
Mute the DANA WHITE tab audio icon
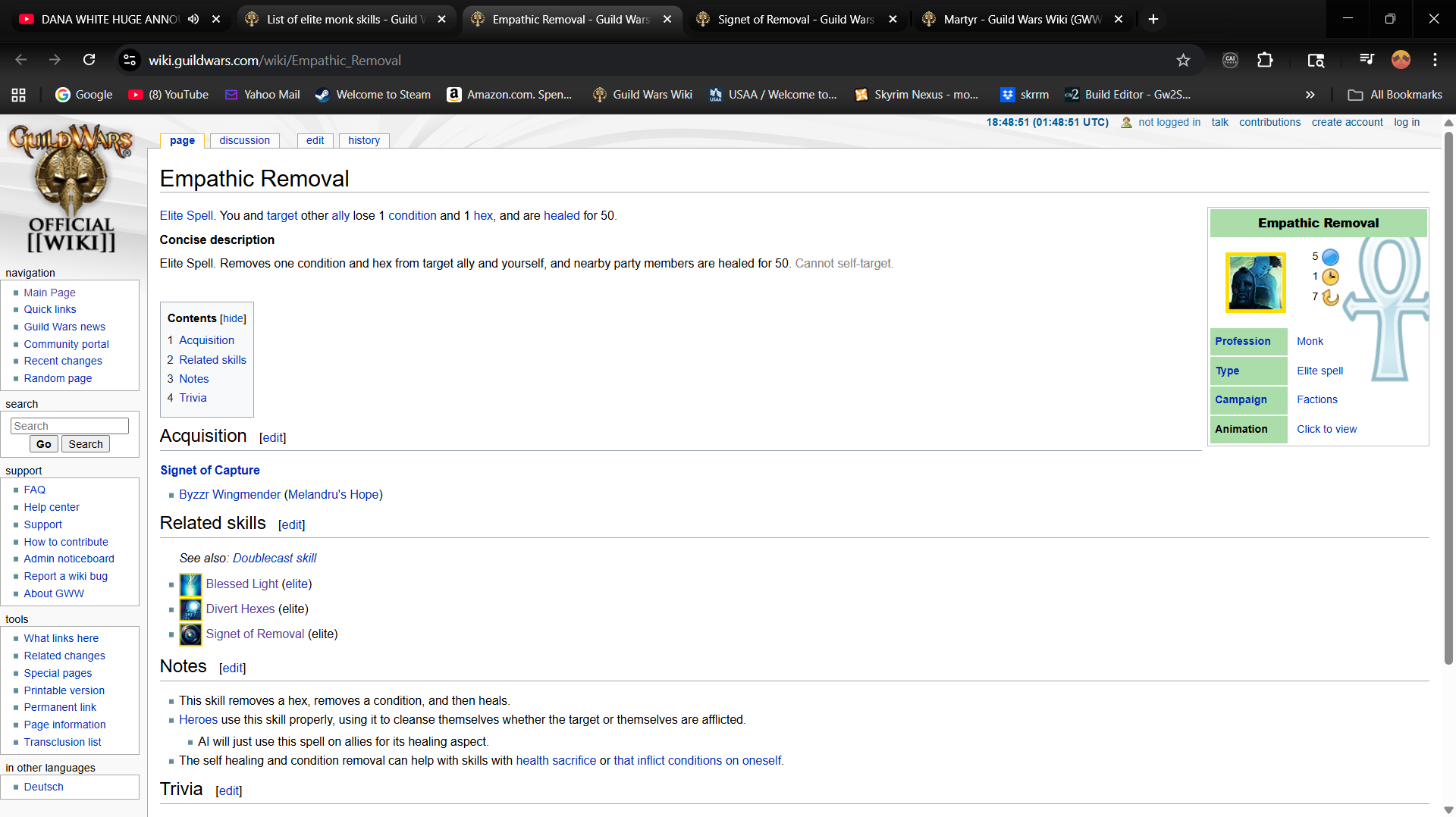tap(193, 19)
